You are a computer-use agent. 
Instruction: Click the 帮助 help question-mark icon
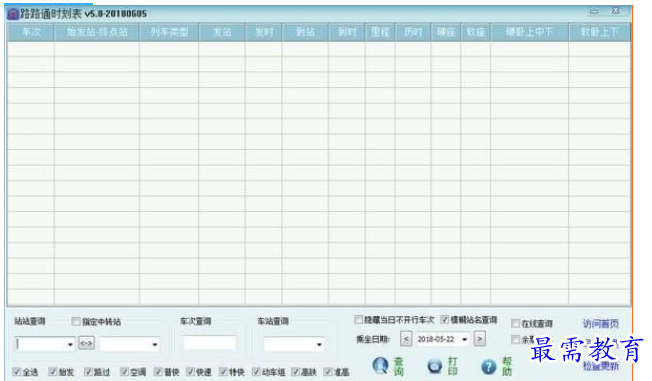489,366
